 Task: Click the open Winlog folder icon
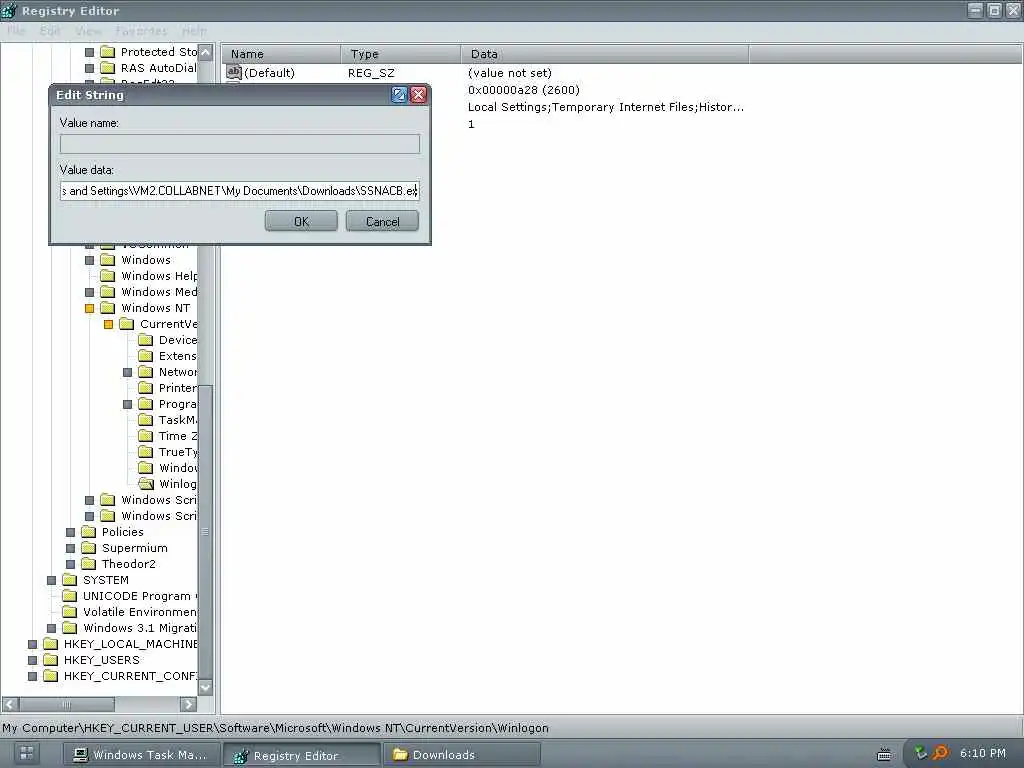[x=146, y=484]
